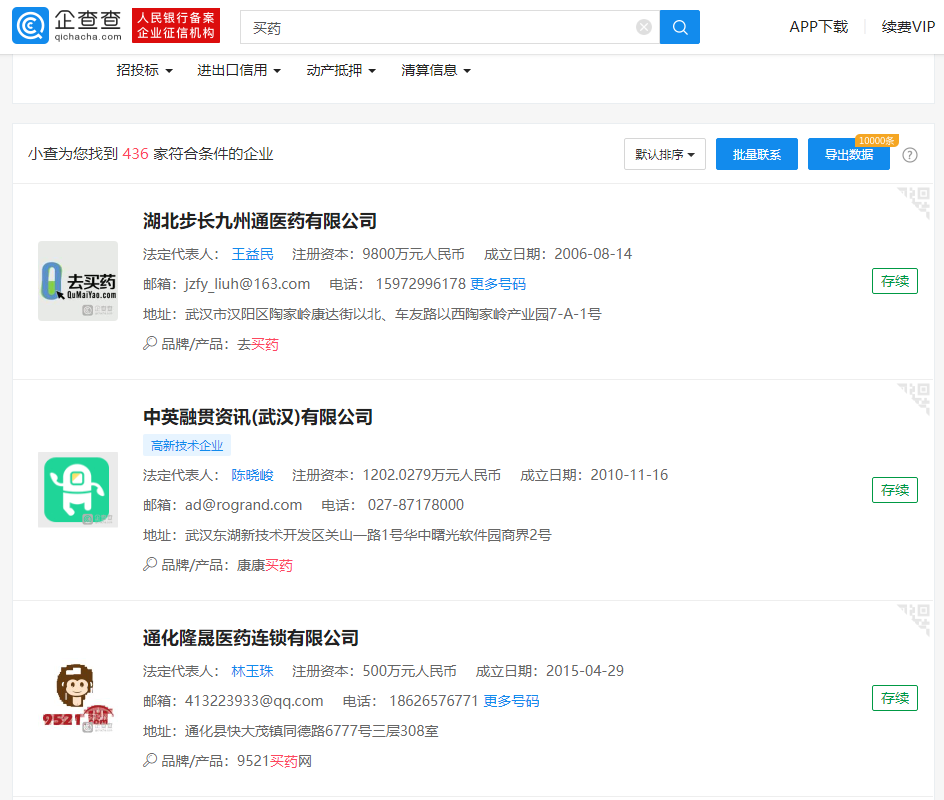Screen dimensions: 944x800
Task: Open the APP下载 menu item
Action: pos(818,27)
